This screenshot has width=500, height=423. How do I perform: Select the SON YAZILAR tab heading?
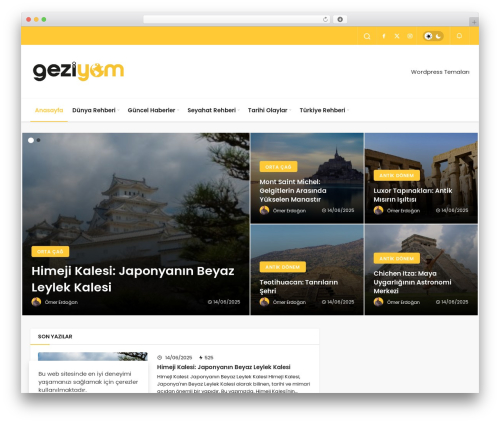55,337
